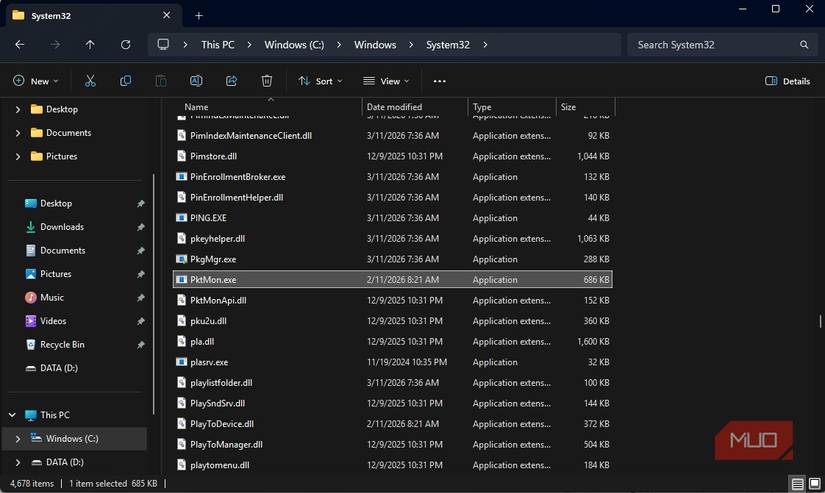Click the Copy icon in toolbar
This screenshot has width=825, height=493.
tap(125, 81)
